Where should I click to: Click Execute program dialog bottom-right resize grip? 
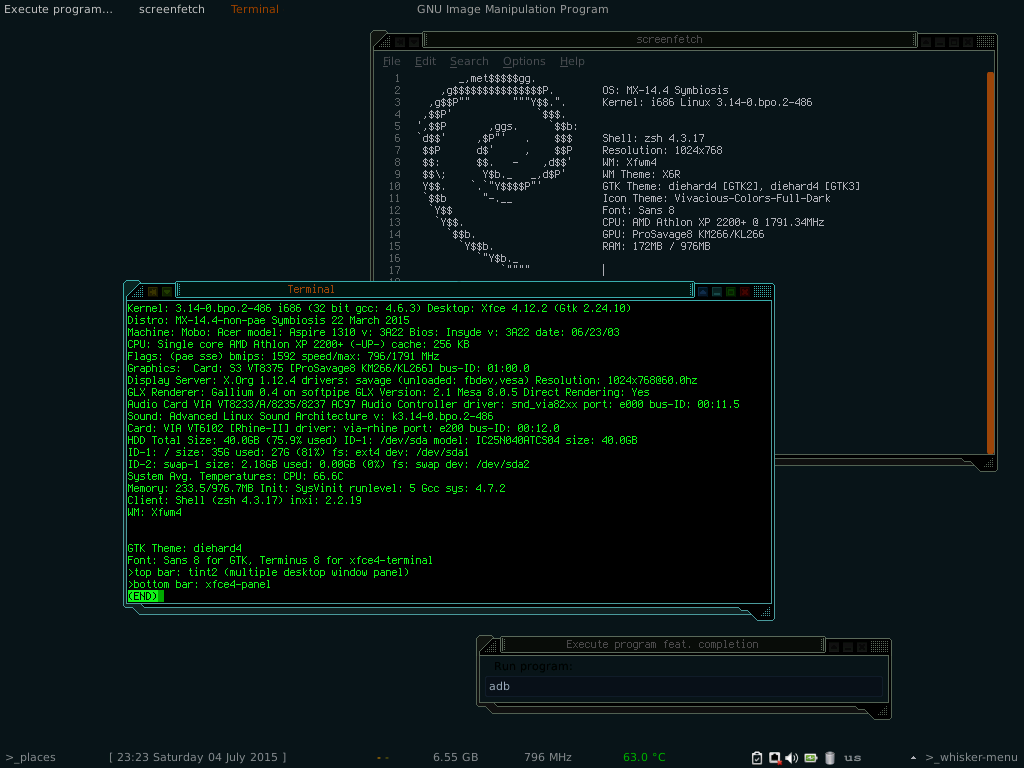tap(882, 711)
